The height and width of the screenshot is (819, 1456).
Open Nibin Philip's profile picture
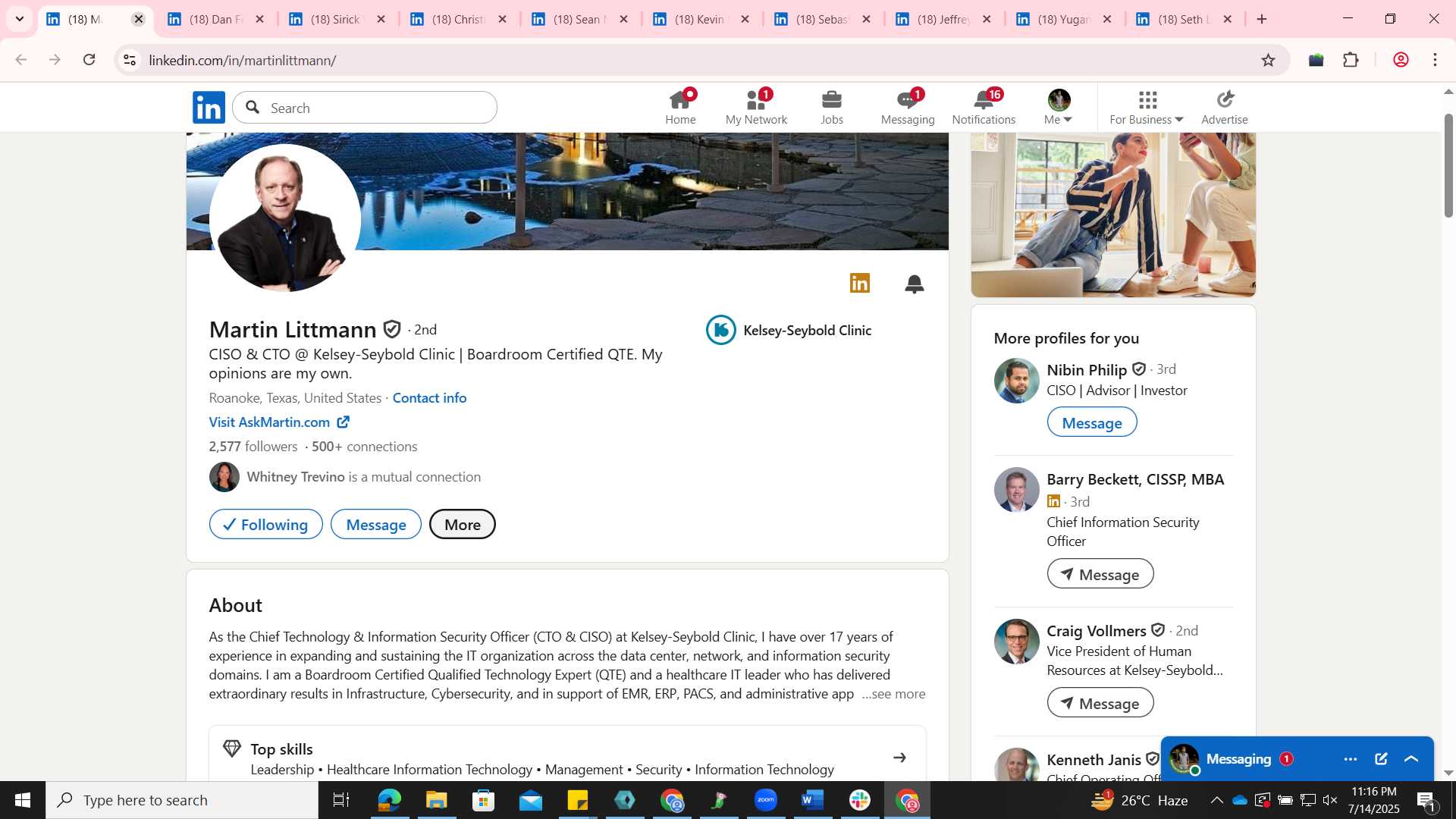(1016, 381)
